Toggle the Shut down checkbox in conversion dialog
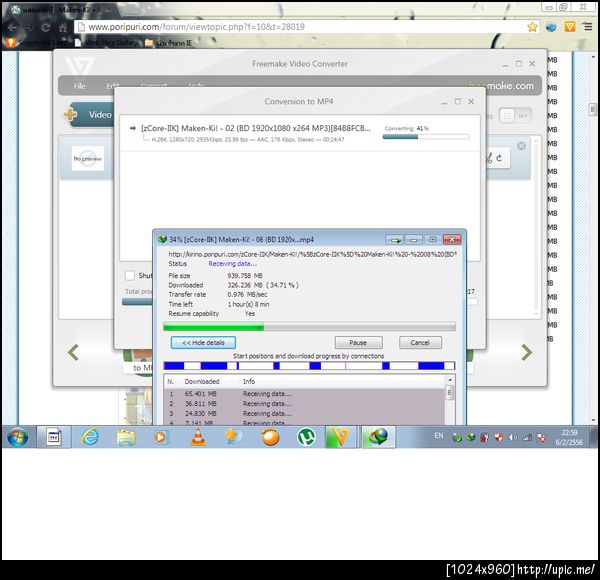The image size is (600, 580). (130, 275)
